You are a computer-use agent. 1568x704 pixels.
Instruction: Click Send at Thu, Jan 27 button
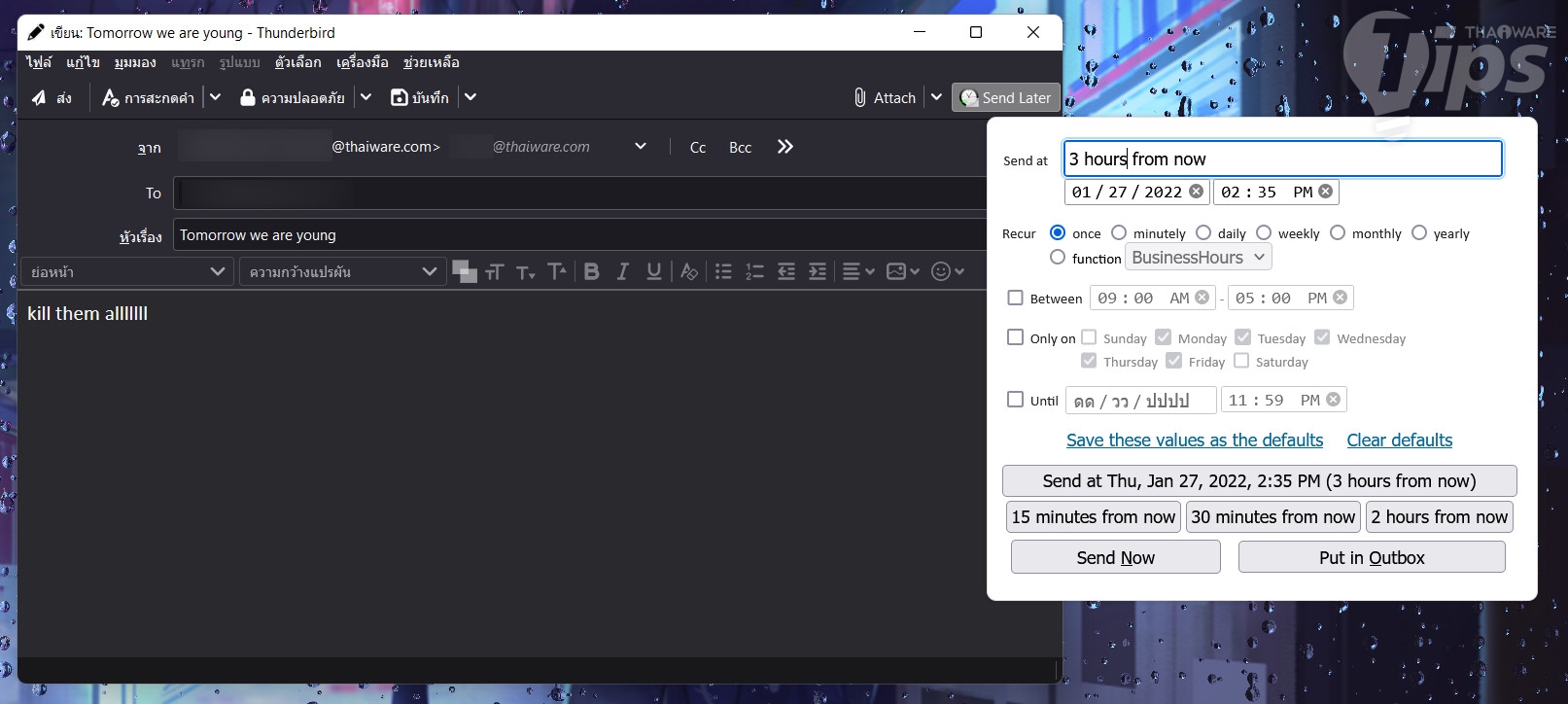click(x=1259, y=481)
